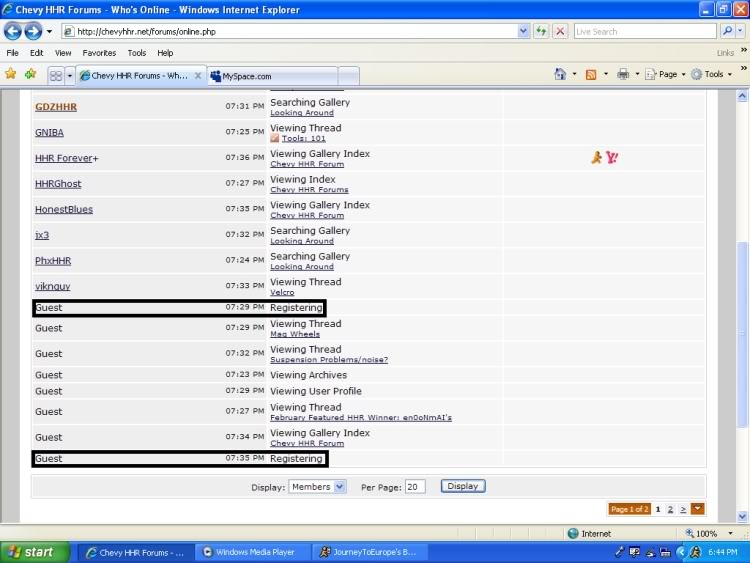
Task: Click the AIM running man icon
Action: click(x=596, y=157)
